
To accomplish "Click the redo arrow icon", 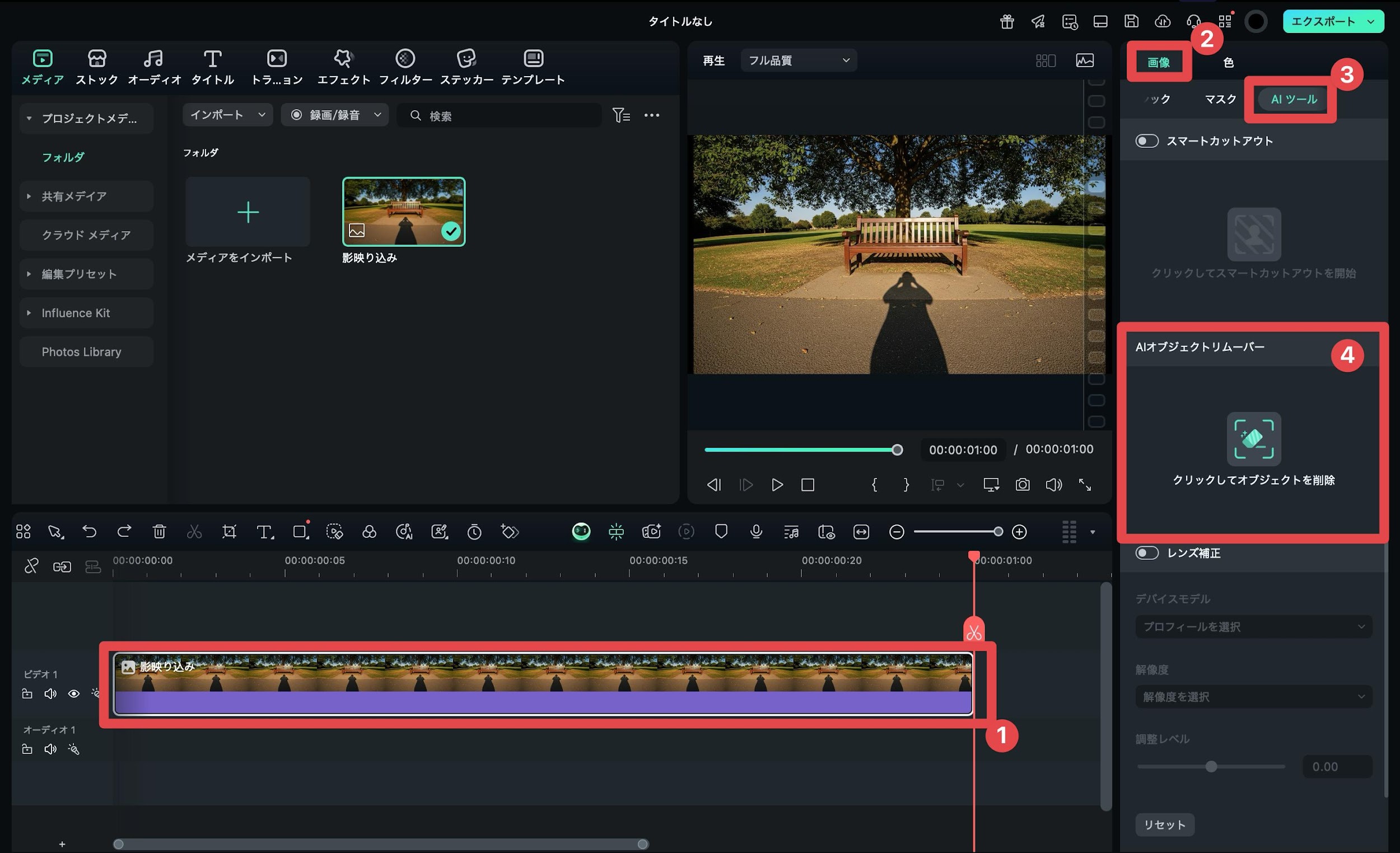I will 124,532.
